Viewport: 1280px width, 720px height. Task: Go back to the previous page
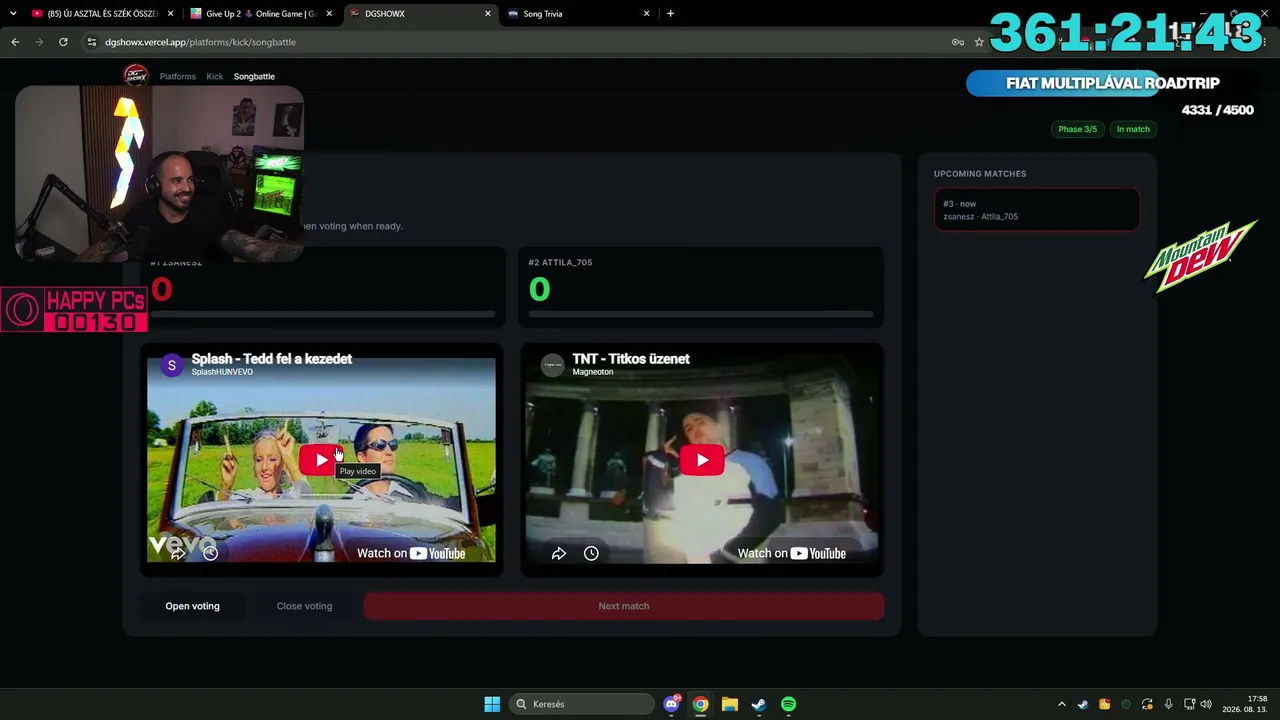(x=15, y=42)
